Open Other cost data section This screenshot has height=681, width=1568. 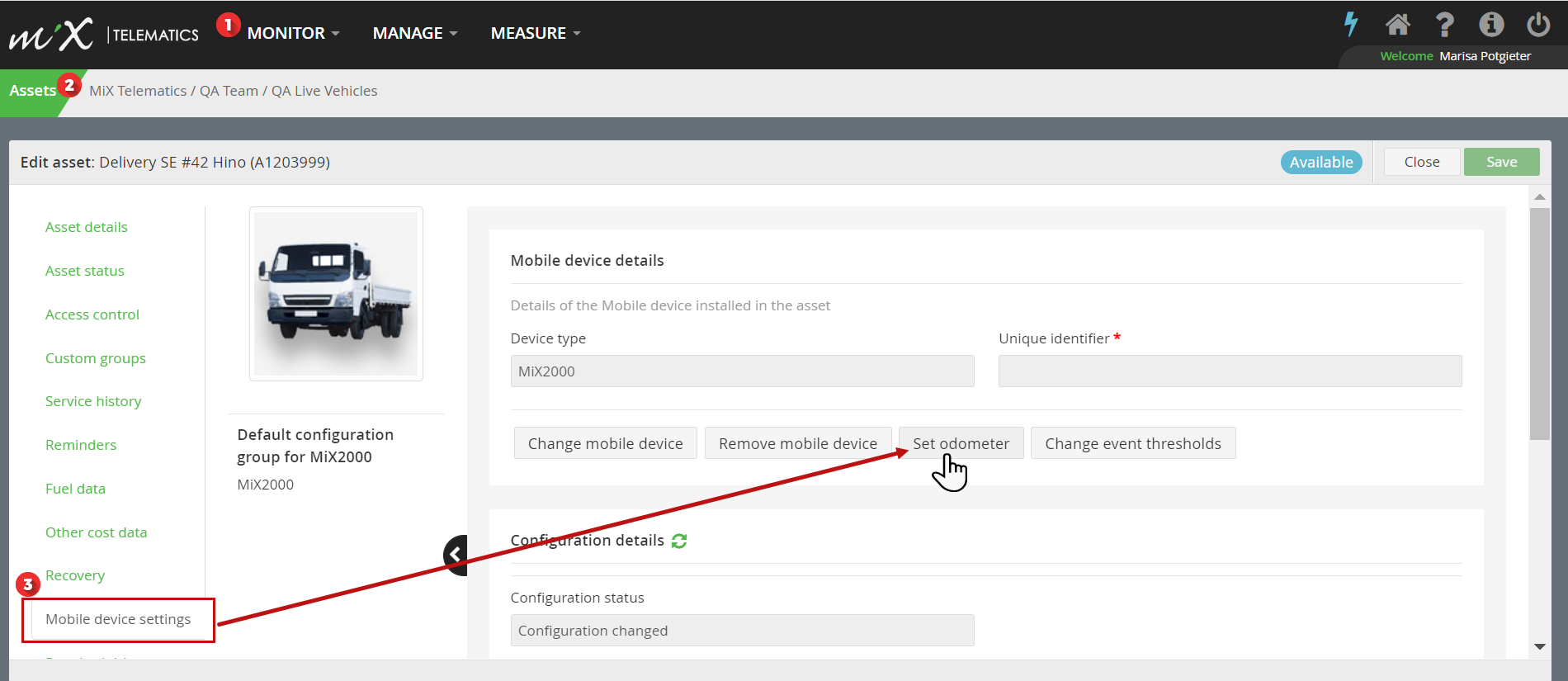97,532
